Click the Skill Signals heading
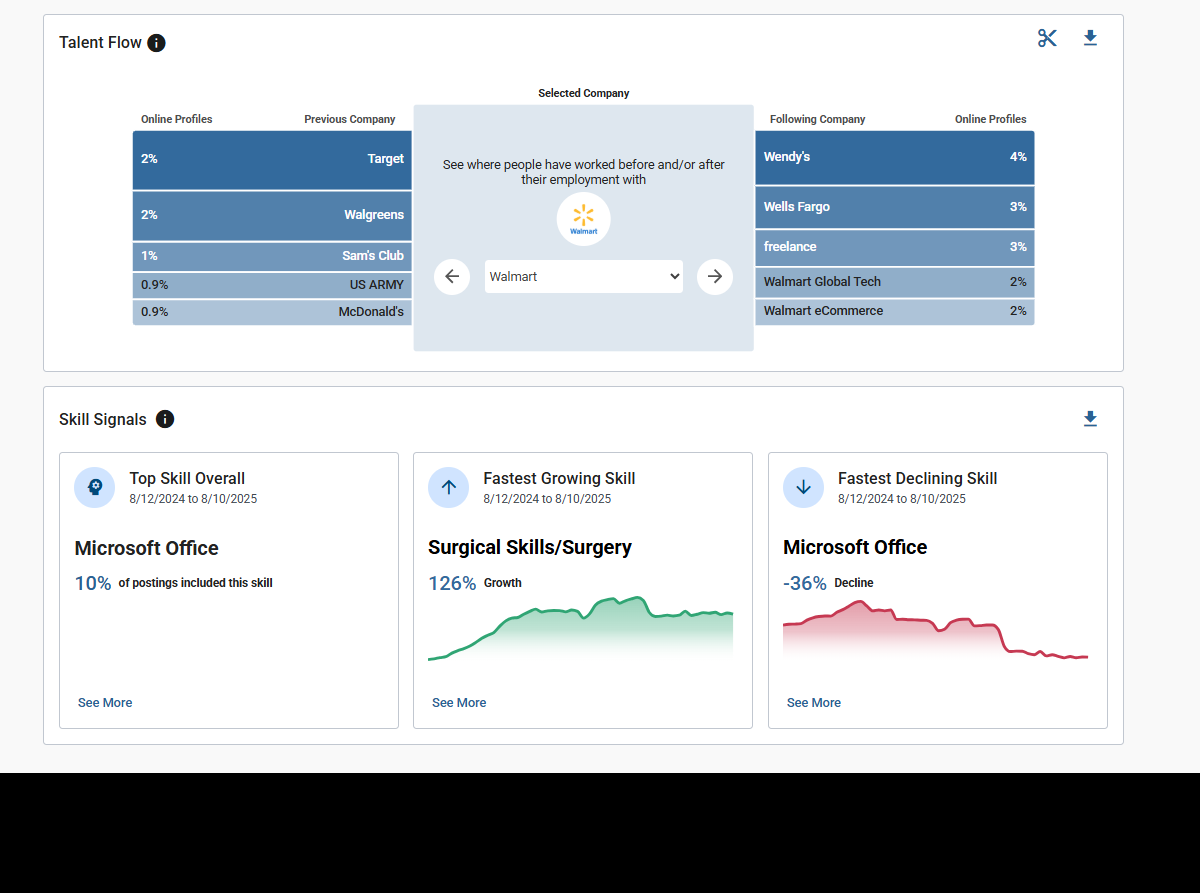 click(x=103, y=419)
